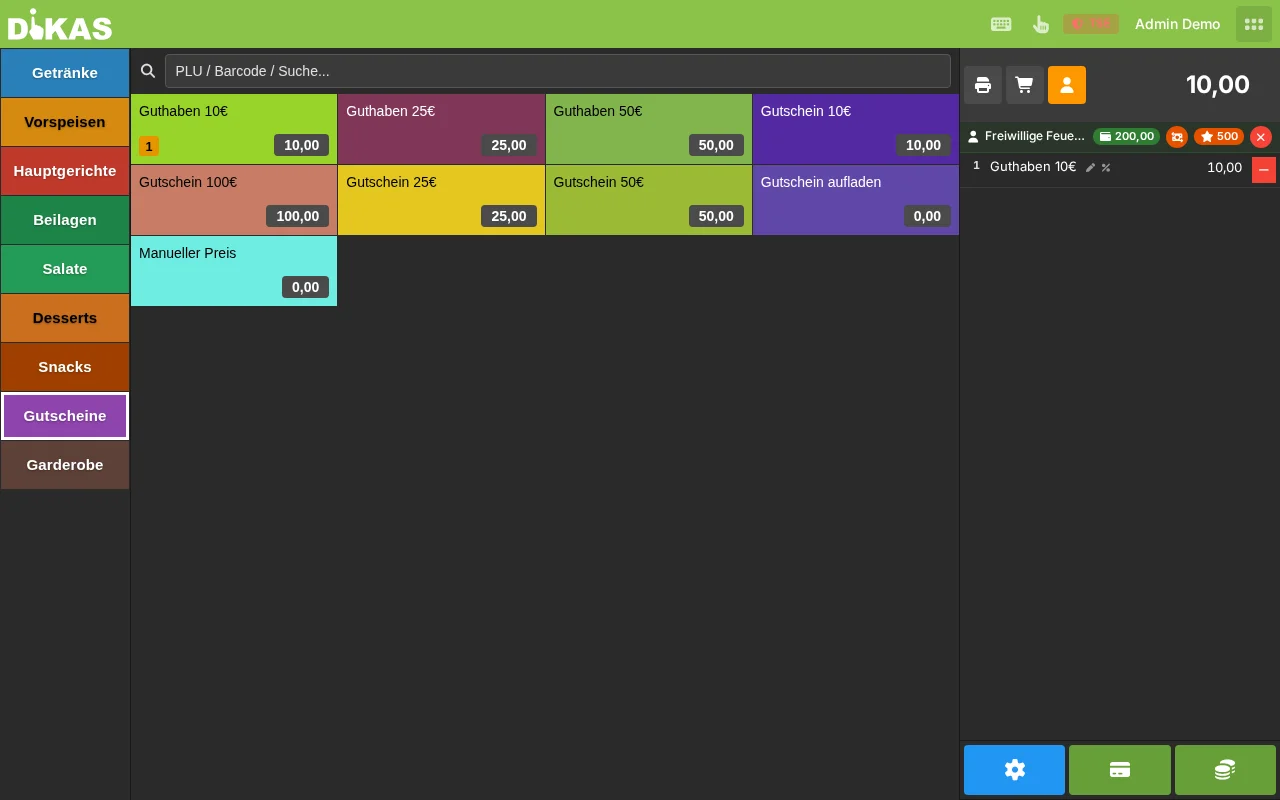
Task: Click the 200,00 wallet balance badge
Action: tap(1127, 136)
